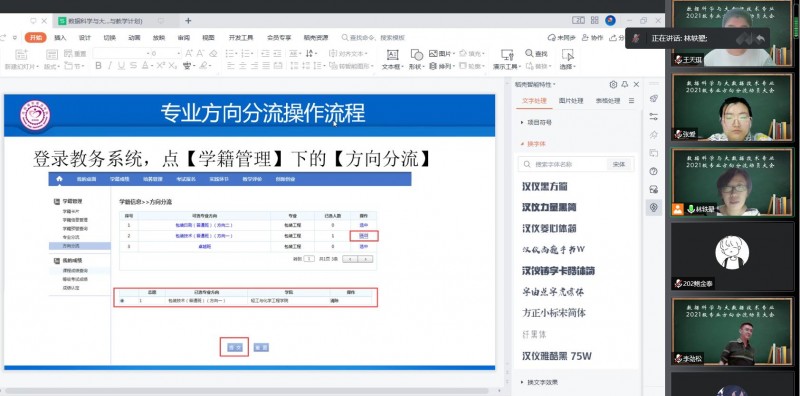This screenshot has width=800, height=396.
Task: Toggle underline formatting icon
Action: pyautogui.click(x=121, y=65)
